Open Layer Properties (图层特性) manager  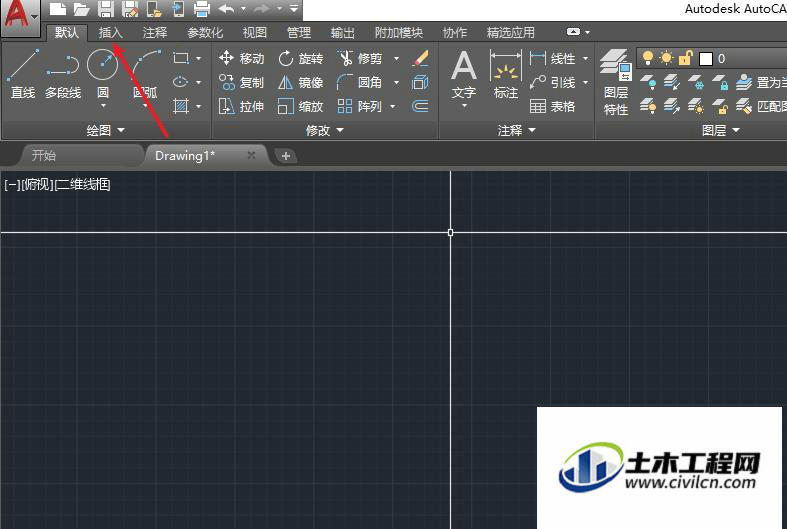click(x=616, y=83)
